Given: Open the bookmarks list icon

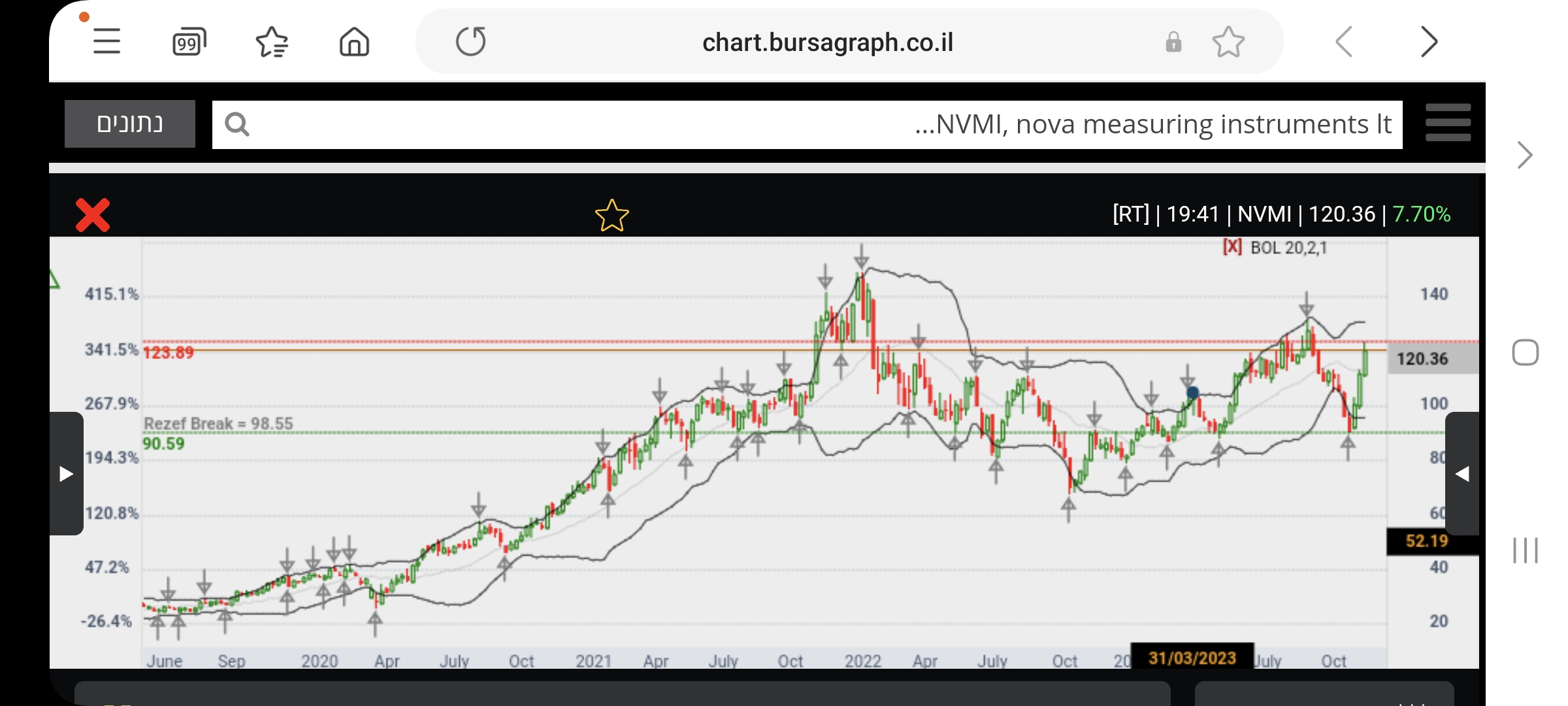Looking at the screenshot, I should [272, 42].
